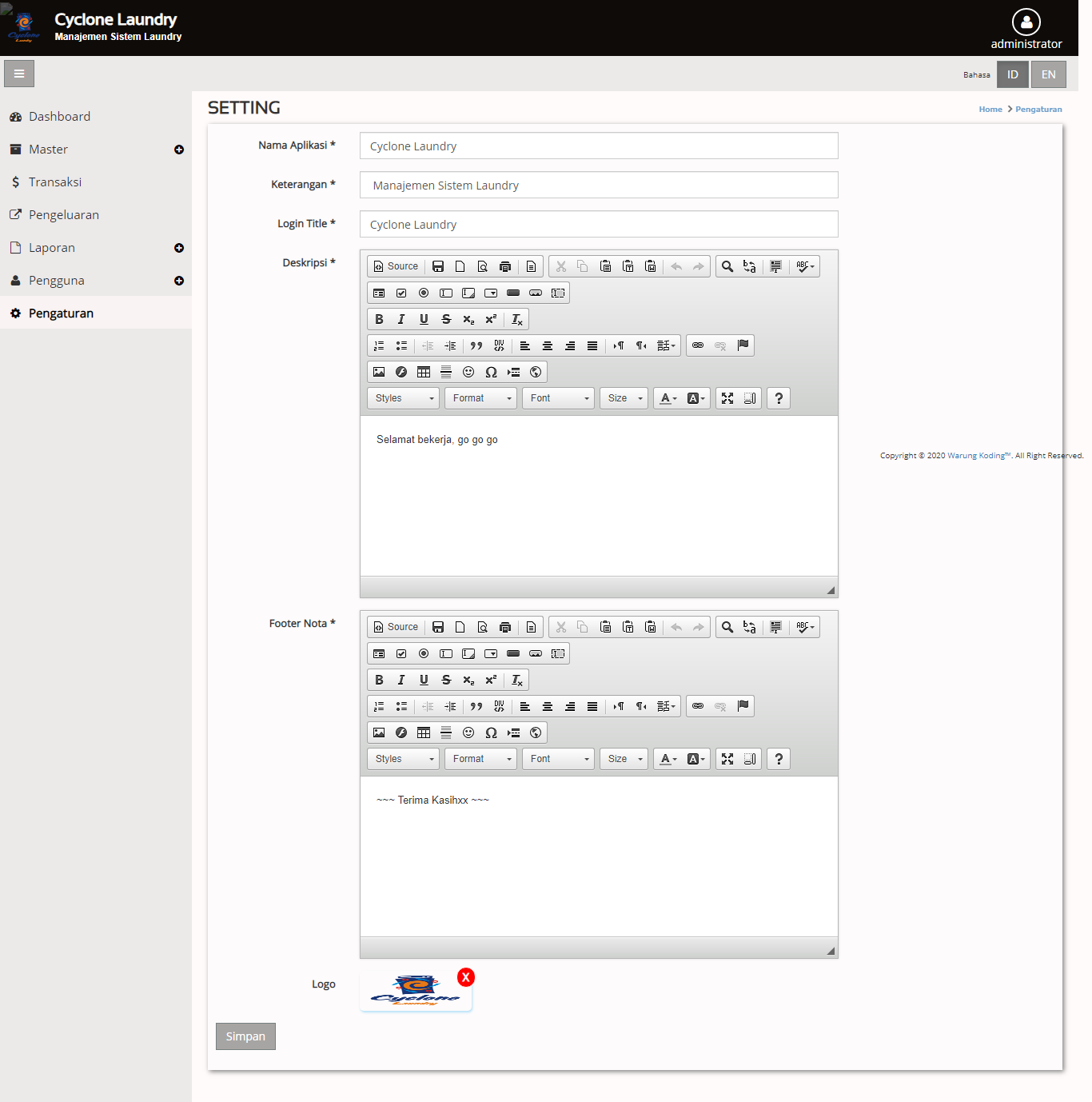This screenshot has width=1092, height=1102.
Task: Switch language to EN
Action: (x=1048, y=74)
